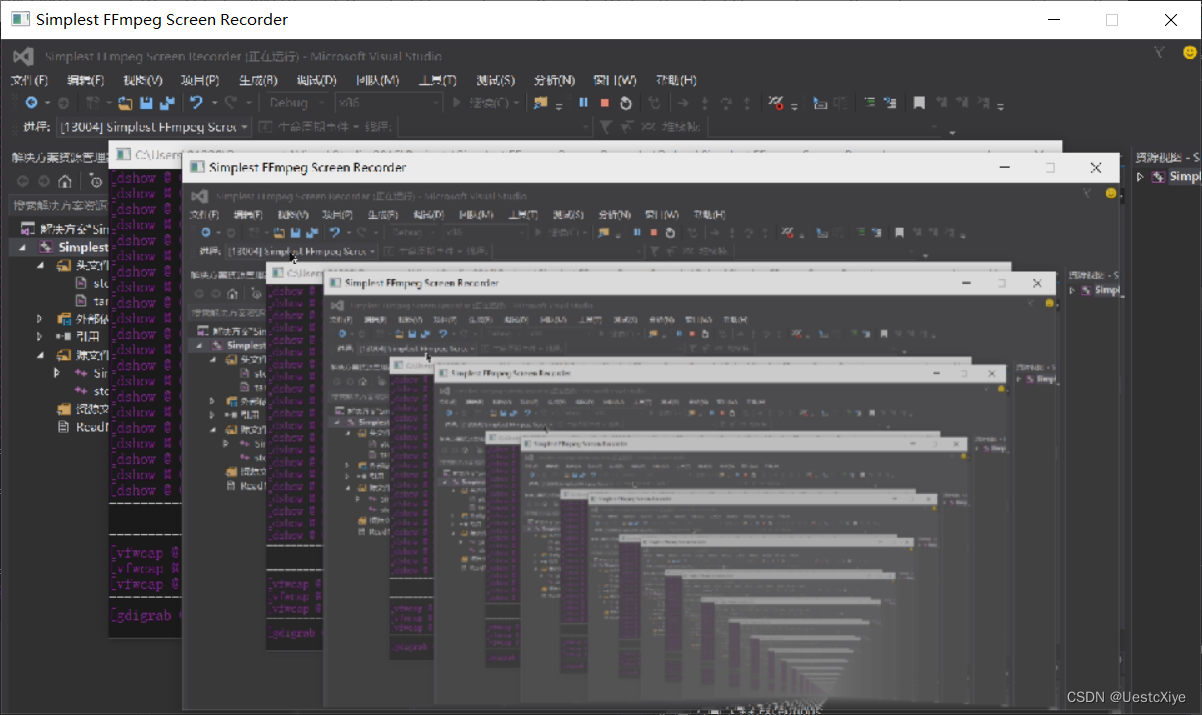Click the Solution Explorer back arrow icon
1202x715 pixels.
point(21,181)
